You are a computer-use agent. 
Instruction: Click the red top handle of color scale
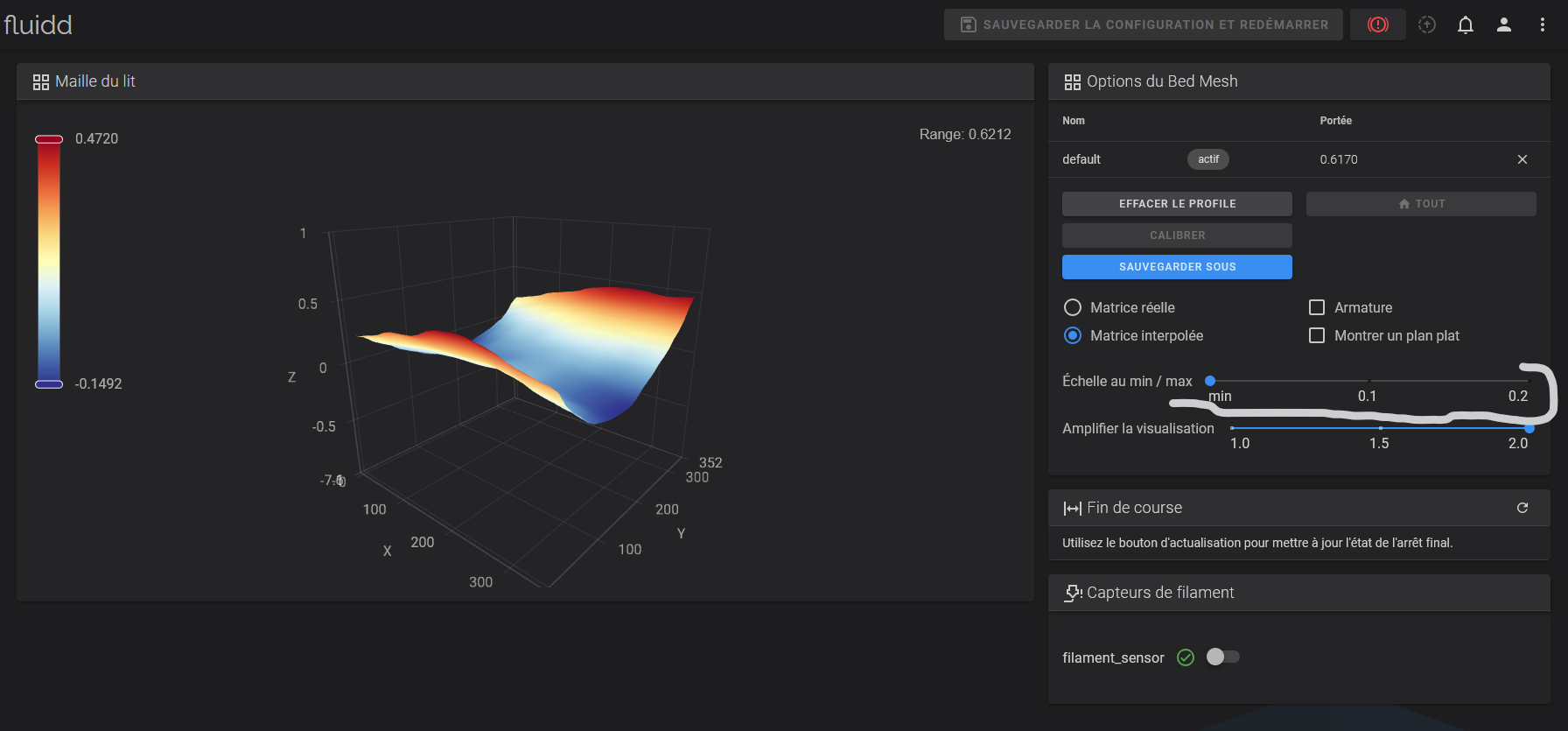click(x=49, y=139)
